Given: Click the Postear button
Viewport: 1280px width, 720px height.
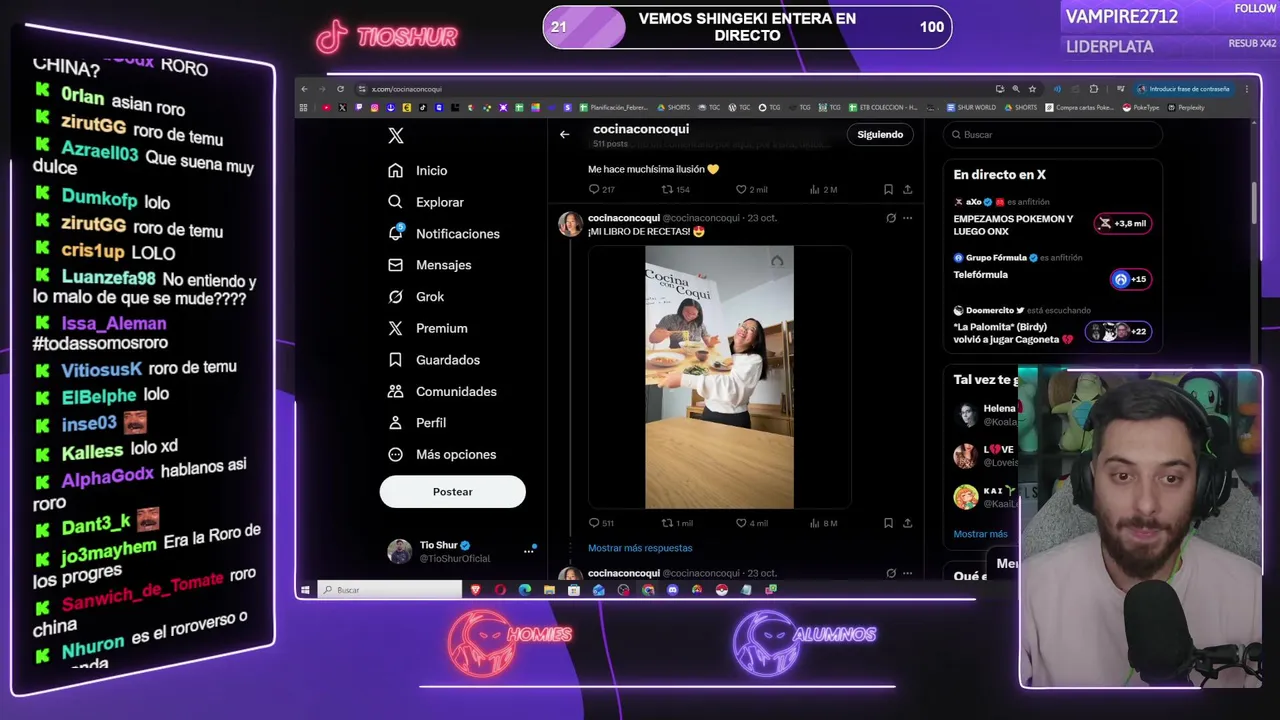Looking at the screenshot, I should [452, 492].
